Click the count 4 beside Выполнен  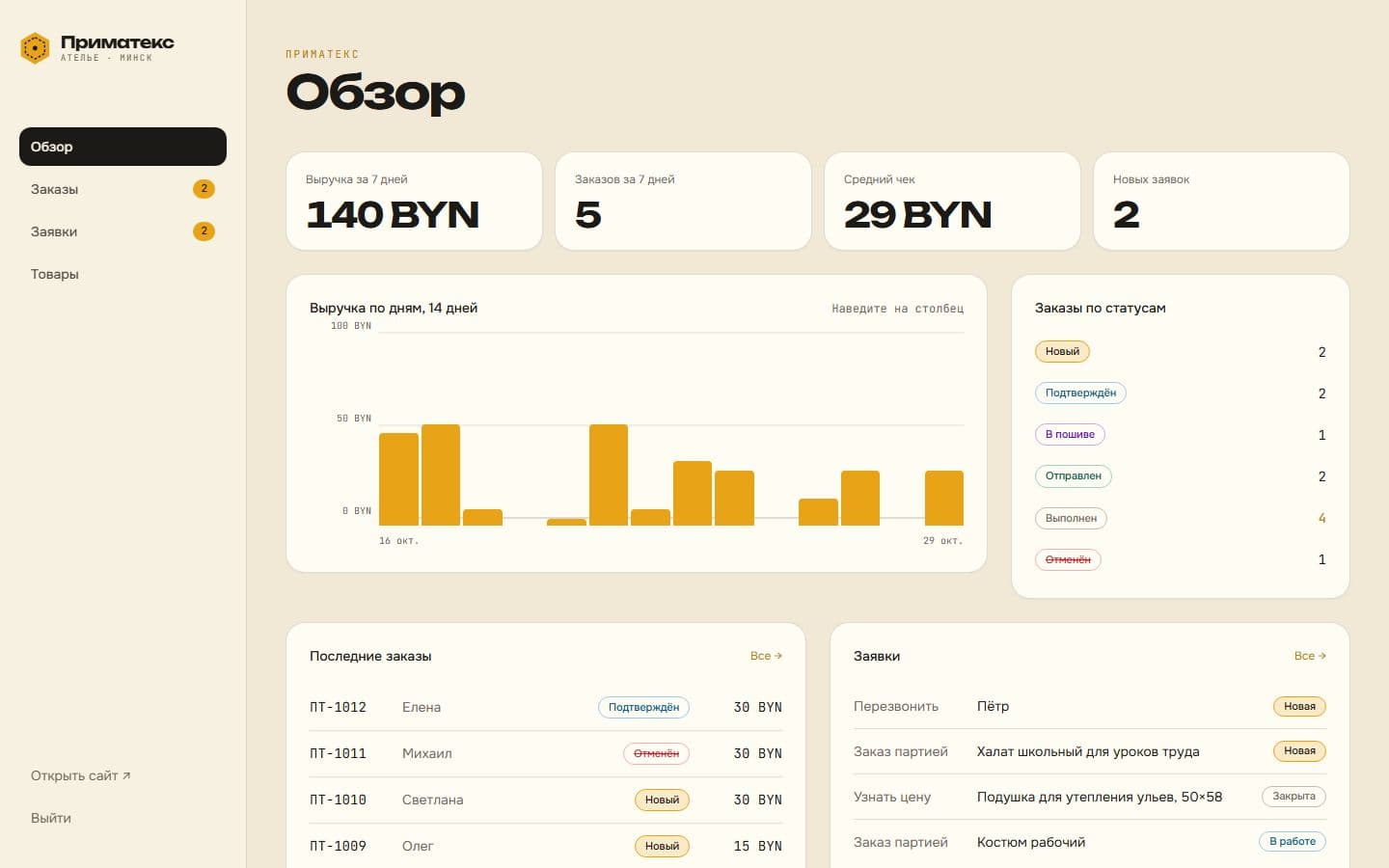1321,518
